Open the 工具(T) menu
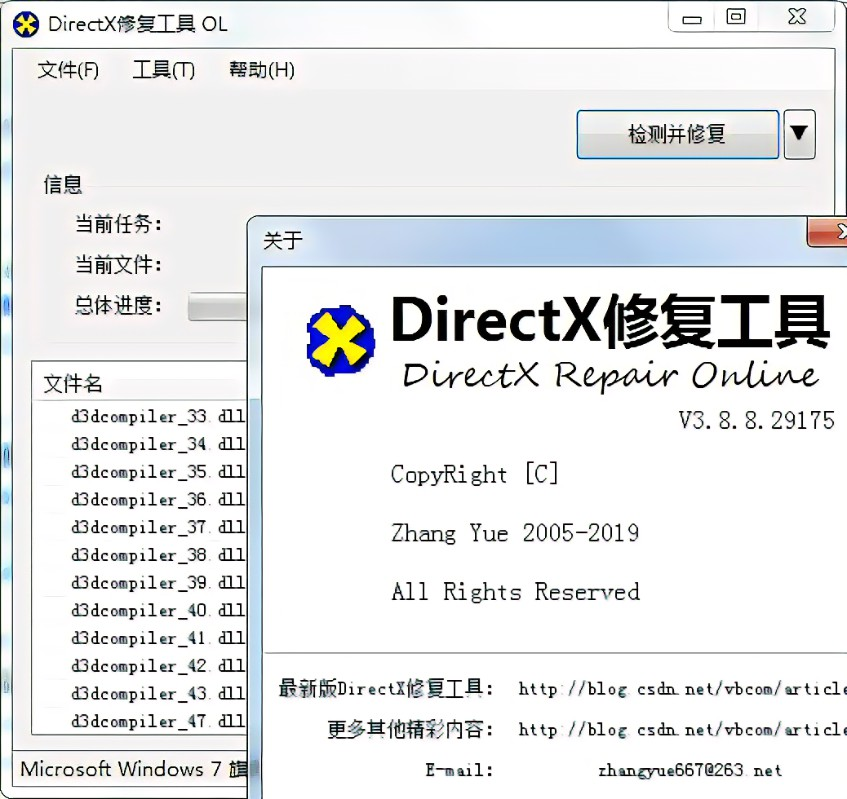Viewport: 847px width, 799px height. (163, 70)
